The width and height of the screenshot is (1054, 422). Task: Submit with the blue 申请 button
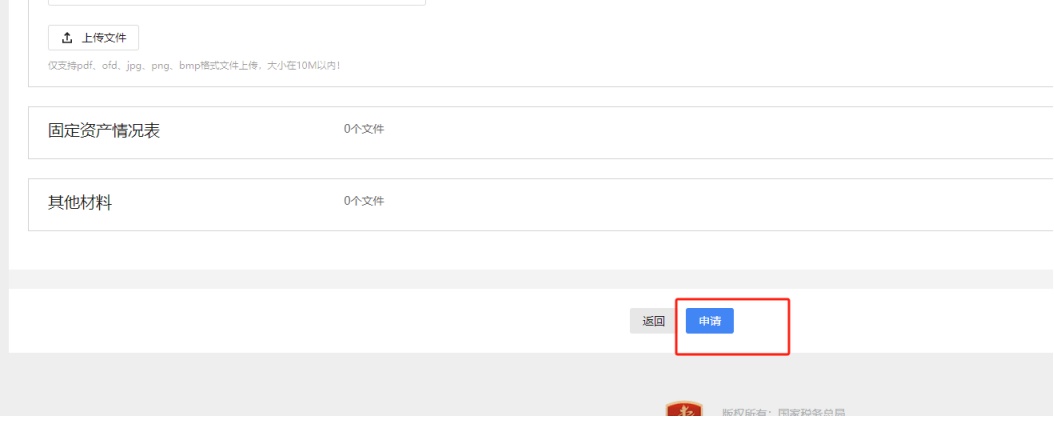pos(710,321)
